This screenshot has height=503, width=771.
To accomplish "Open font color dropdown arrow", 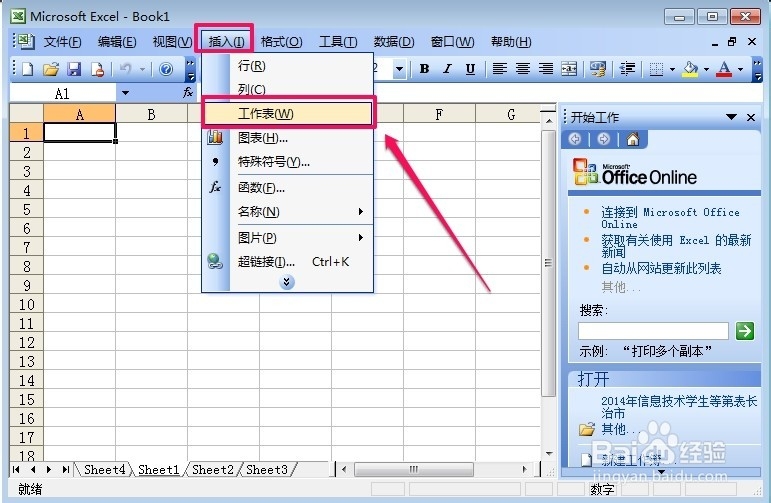I will click(x=740, y=69).
